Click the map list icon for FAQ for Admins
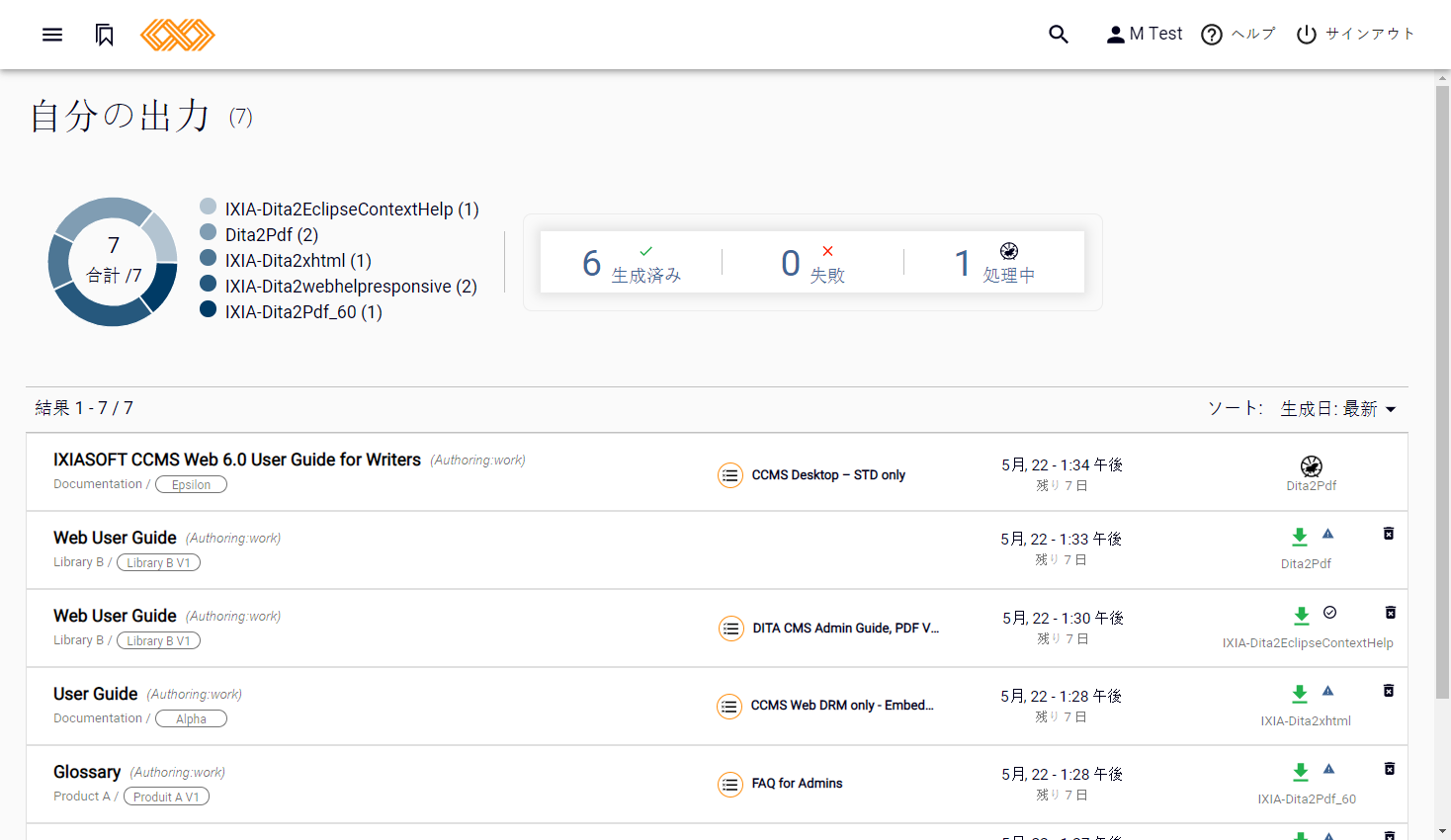The image size is (1451, 840). click(730, 784)
